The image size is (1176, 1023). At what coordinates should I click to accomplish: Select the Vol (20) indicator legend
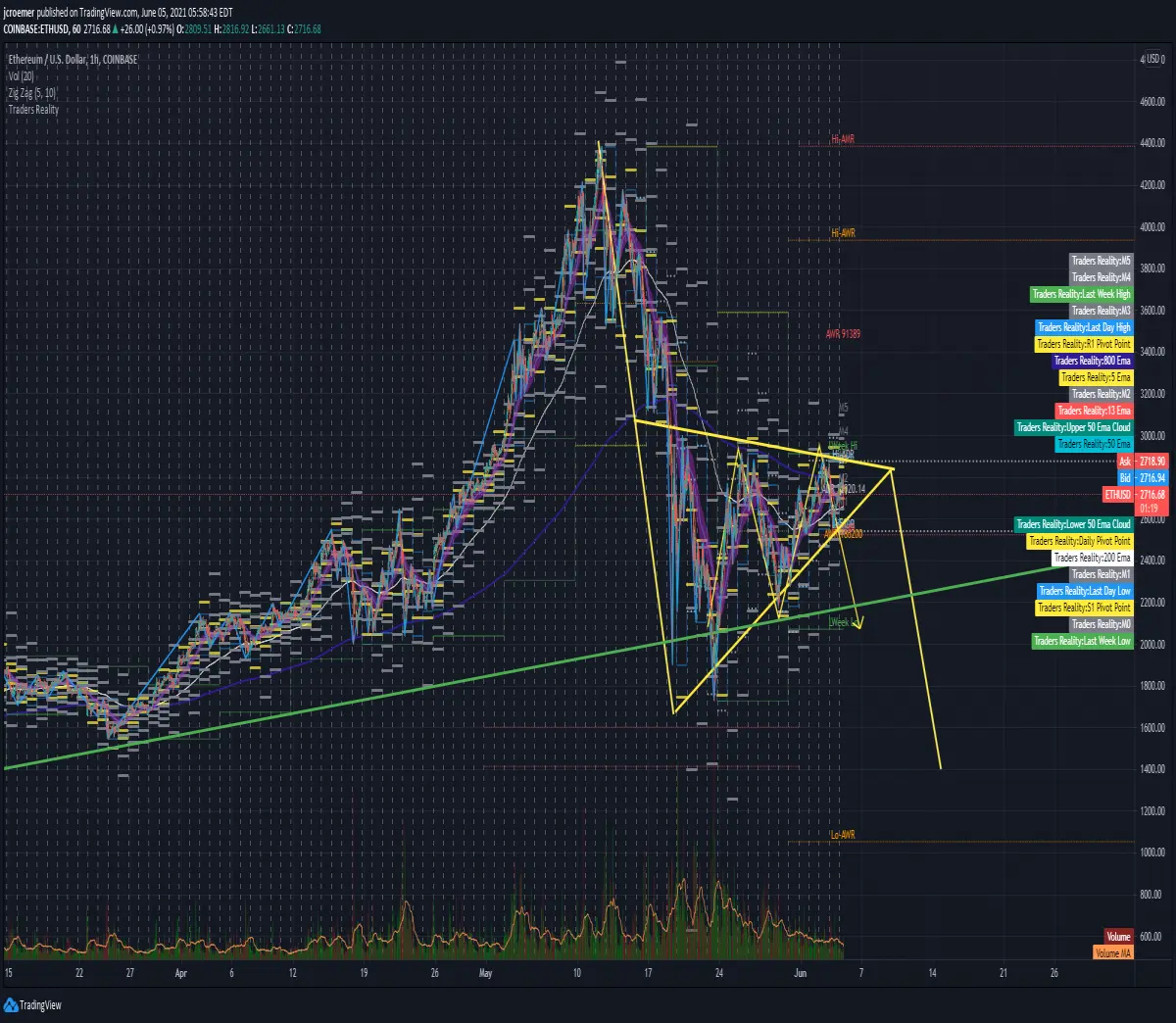[21, 76]
